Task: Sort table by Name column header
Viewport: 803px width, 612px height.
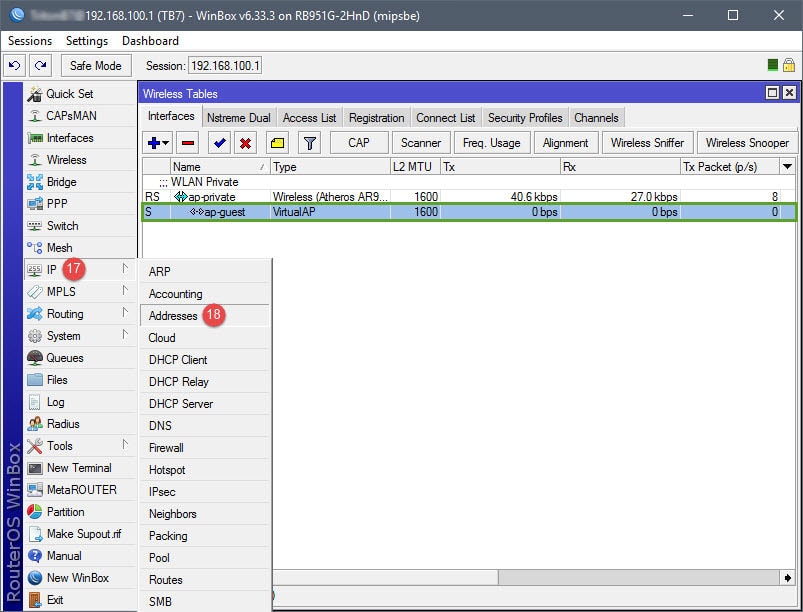Action: pos(220,166)
